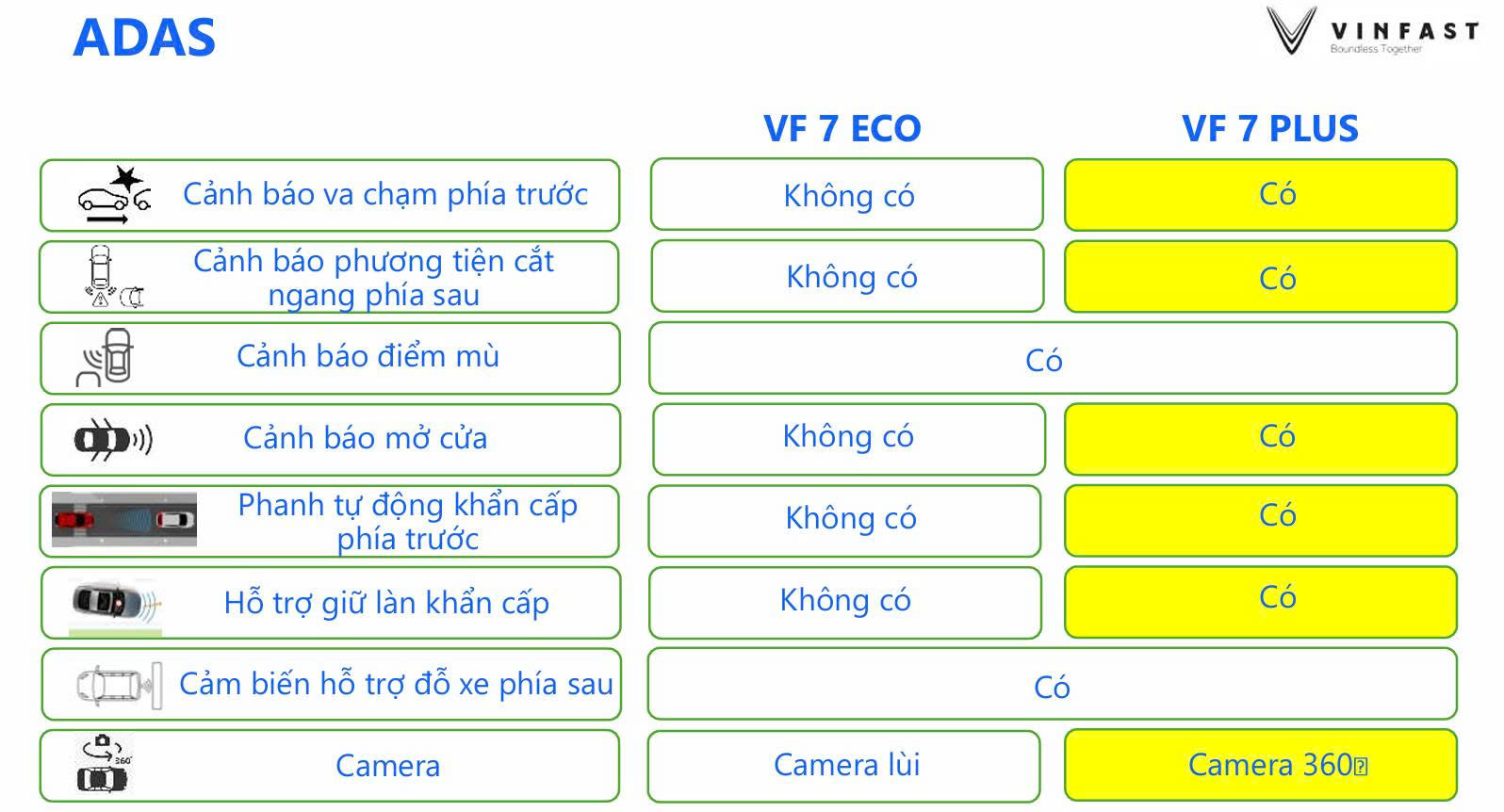This screenshot has height=812, width=1504.
Task: Click the door open warning icon
Action: coord(113,439)
